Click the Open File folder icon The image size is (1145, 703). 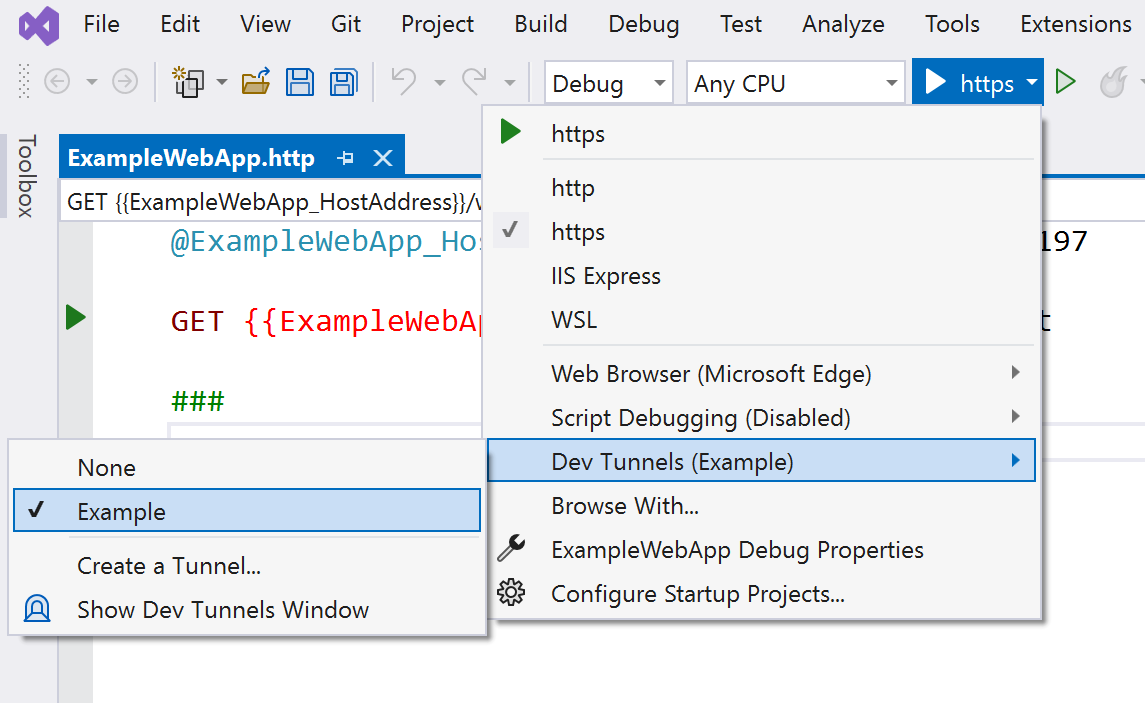(256, 82)
